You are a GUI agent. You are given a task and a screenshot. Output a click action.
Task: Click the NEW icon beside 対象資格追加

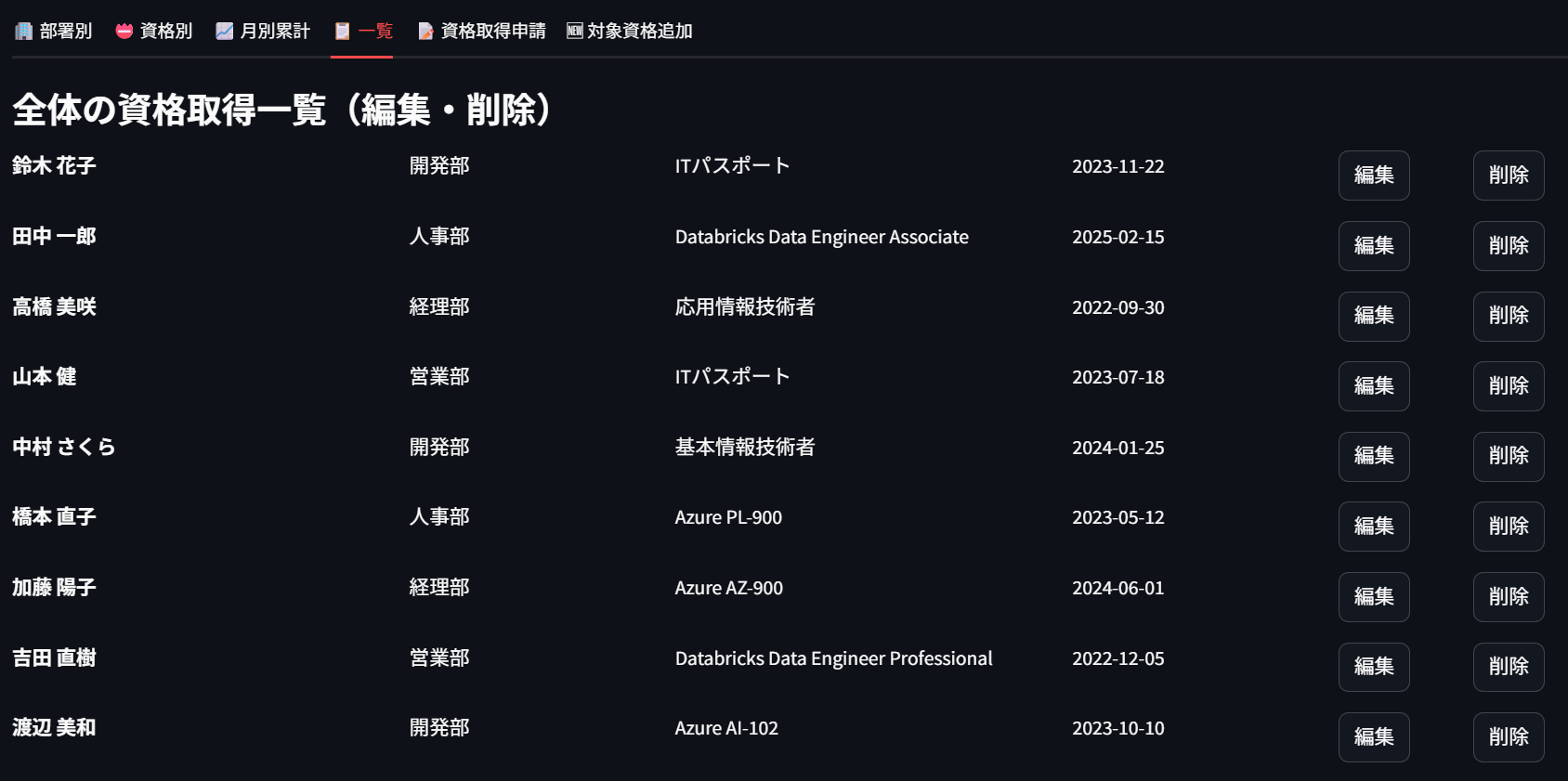575,31
